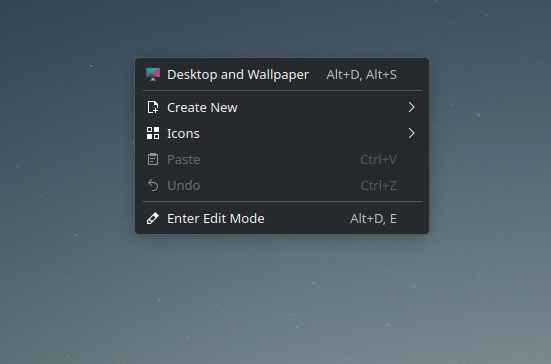Click the Paste clipboard icon
This screenshot has width=551, height=364.
[153, 159]
